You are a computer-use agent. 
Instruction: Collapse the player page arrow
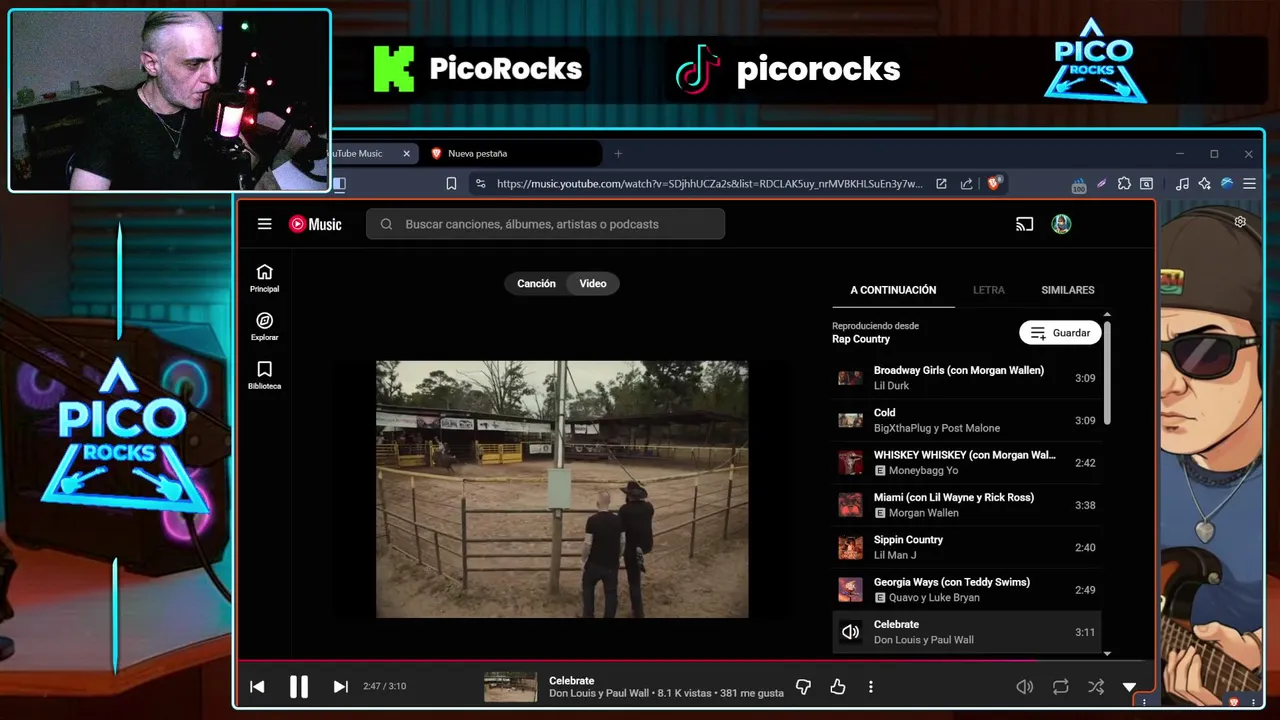tap(1129, 687)
